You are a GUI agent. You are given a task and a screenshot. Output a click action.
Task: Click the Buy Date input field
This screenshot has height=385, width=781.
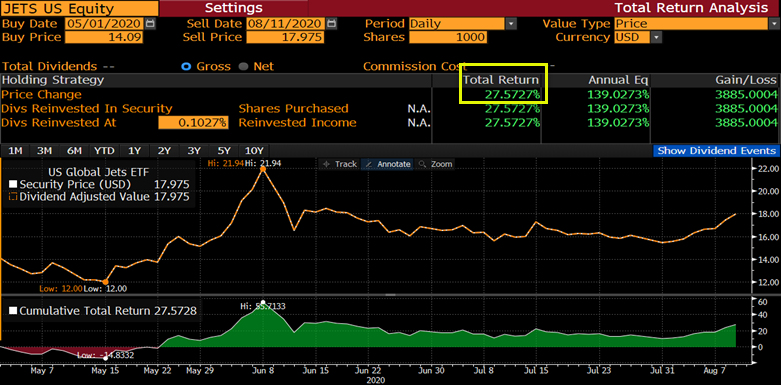tap(104, 23)
